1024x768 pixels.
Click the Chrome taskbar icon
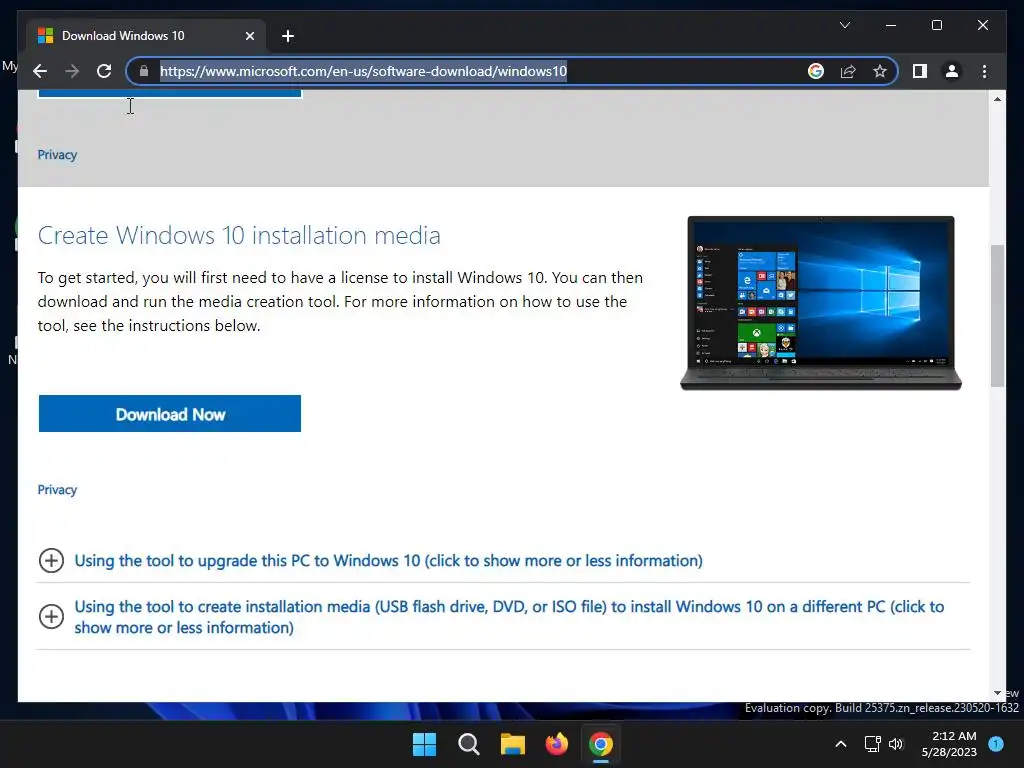(601, 744)
